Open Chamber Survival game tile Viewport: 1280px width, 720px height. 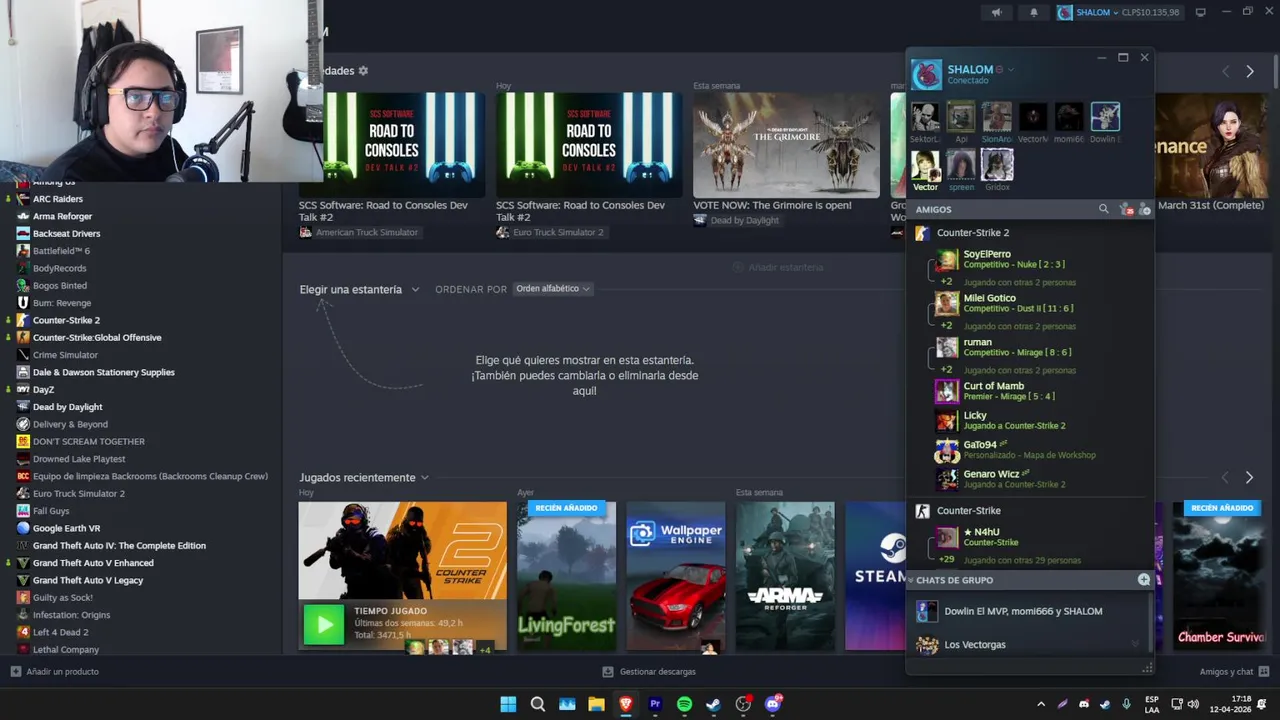pos(1220,577)
